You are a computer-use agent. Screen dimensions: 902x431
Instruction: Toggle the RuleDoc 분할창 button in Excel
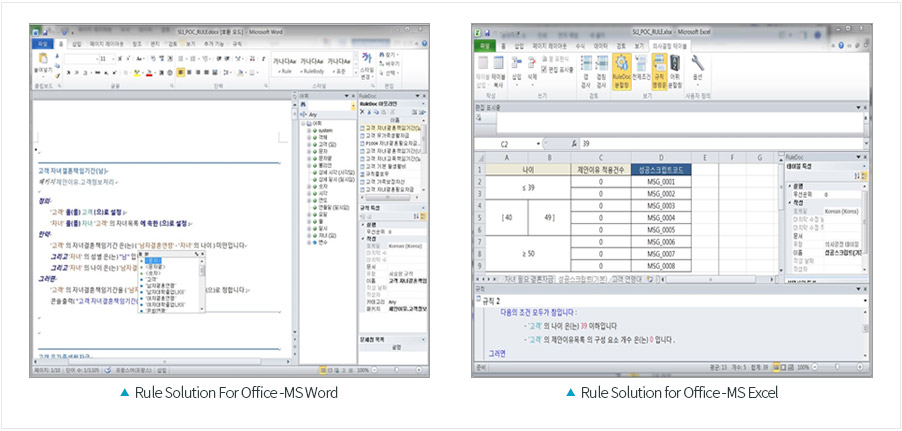(x=621, y=71)
